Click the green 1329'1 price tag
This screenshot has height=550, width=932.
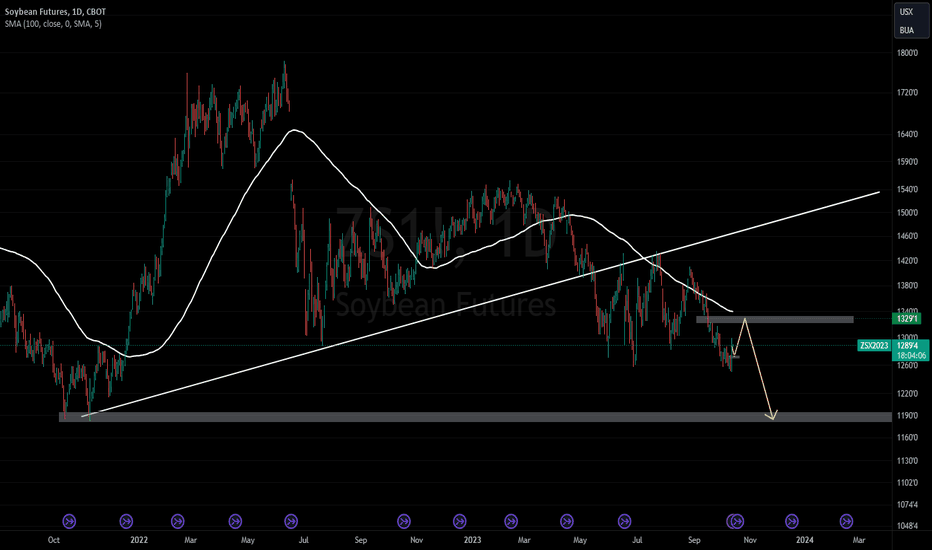click(x=908, y=319)
